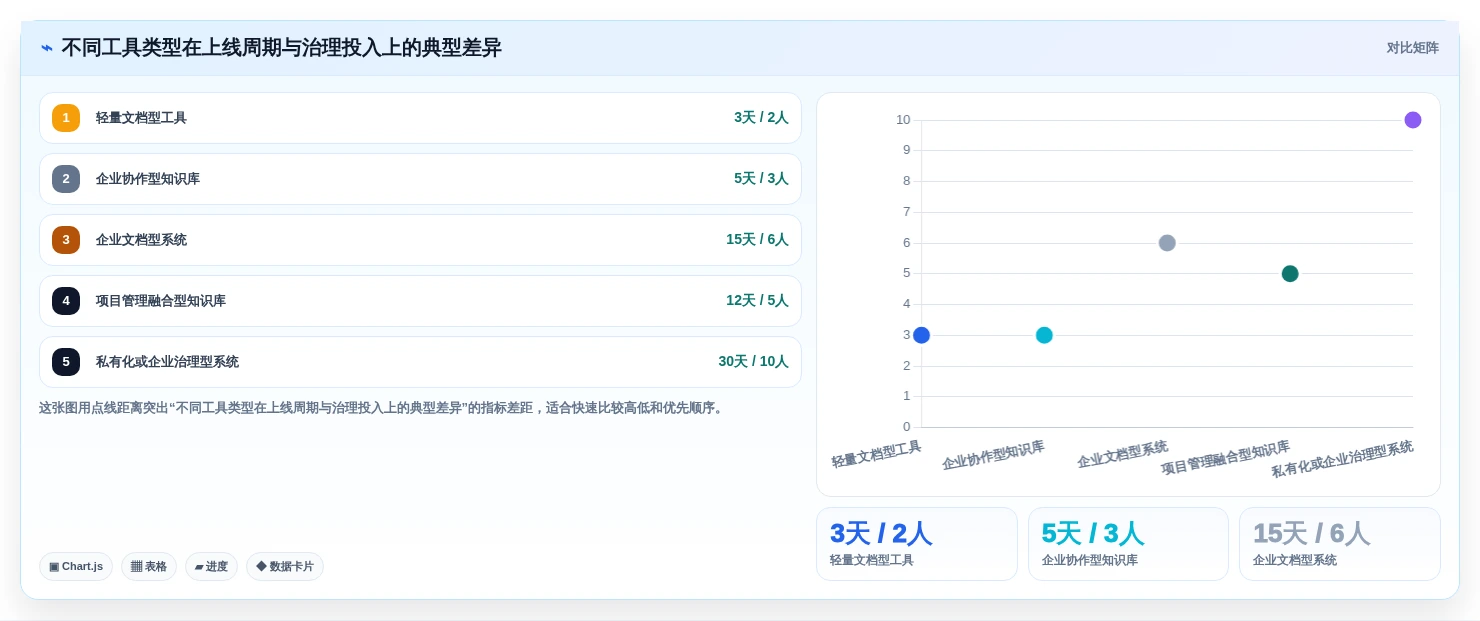Click the 表格 tag chip
This screenshot has height=621, width=1480.
click(149, 567)
